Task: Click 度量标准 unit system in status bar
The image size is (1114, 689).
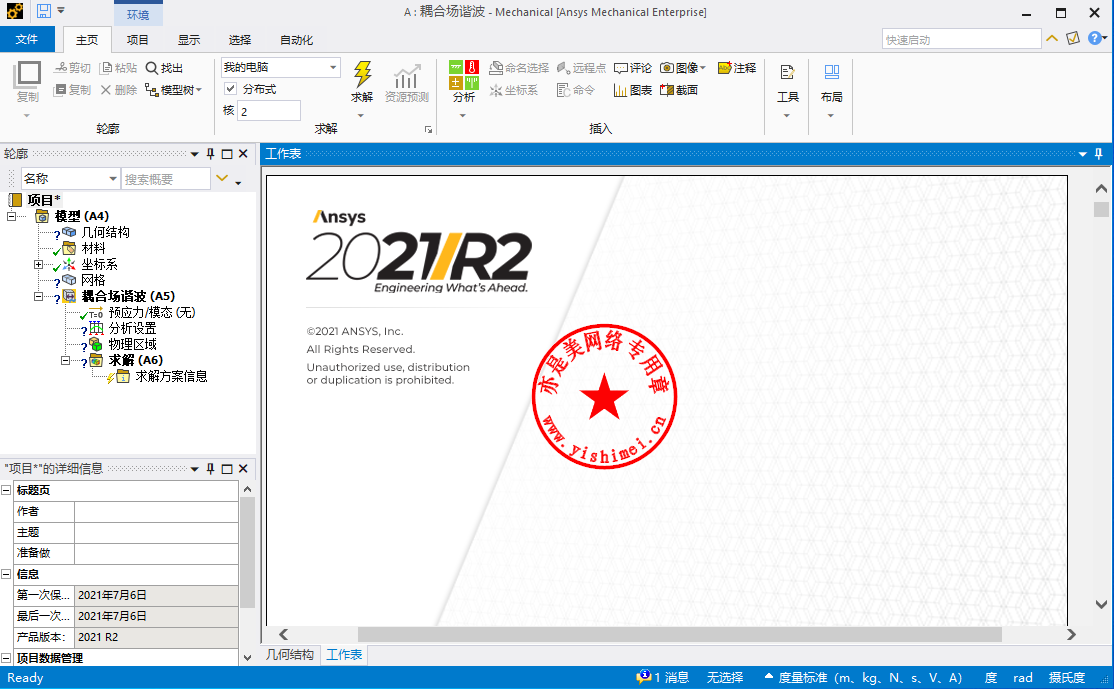Action: pyautogui.click(x=864, y=678)
